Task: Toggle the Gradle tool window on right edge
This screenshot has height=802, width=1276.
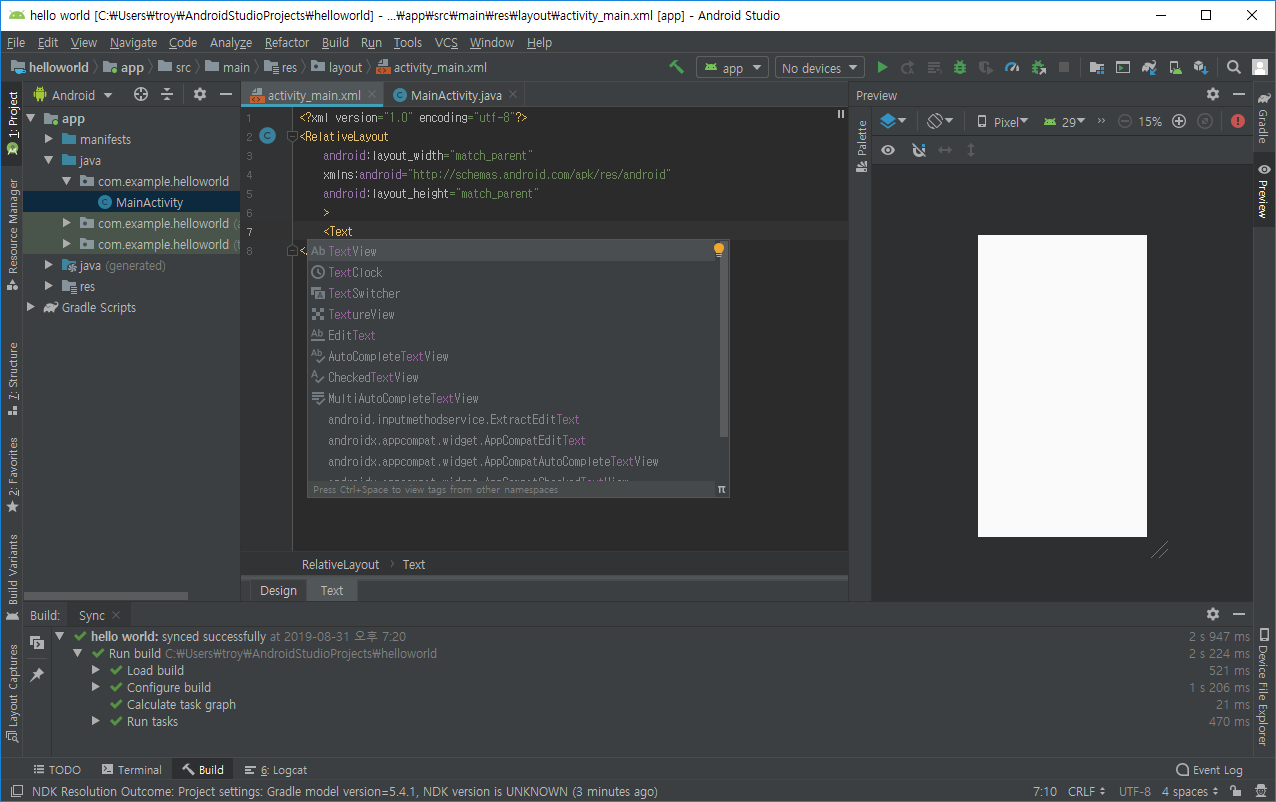Action: click(1264, 120)
